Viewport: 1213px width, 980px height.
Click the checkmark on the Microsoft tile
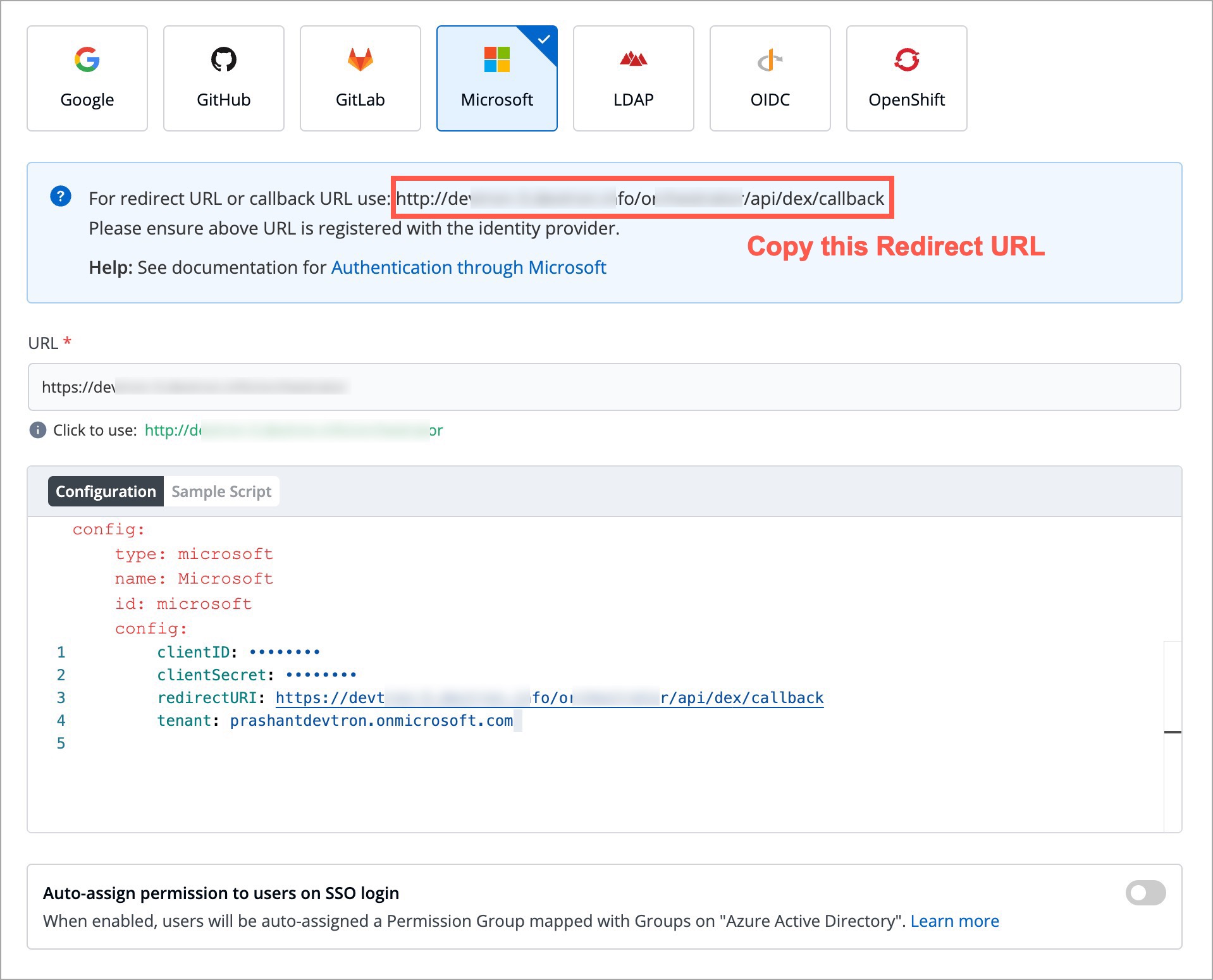(544, 39)
